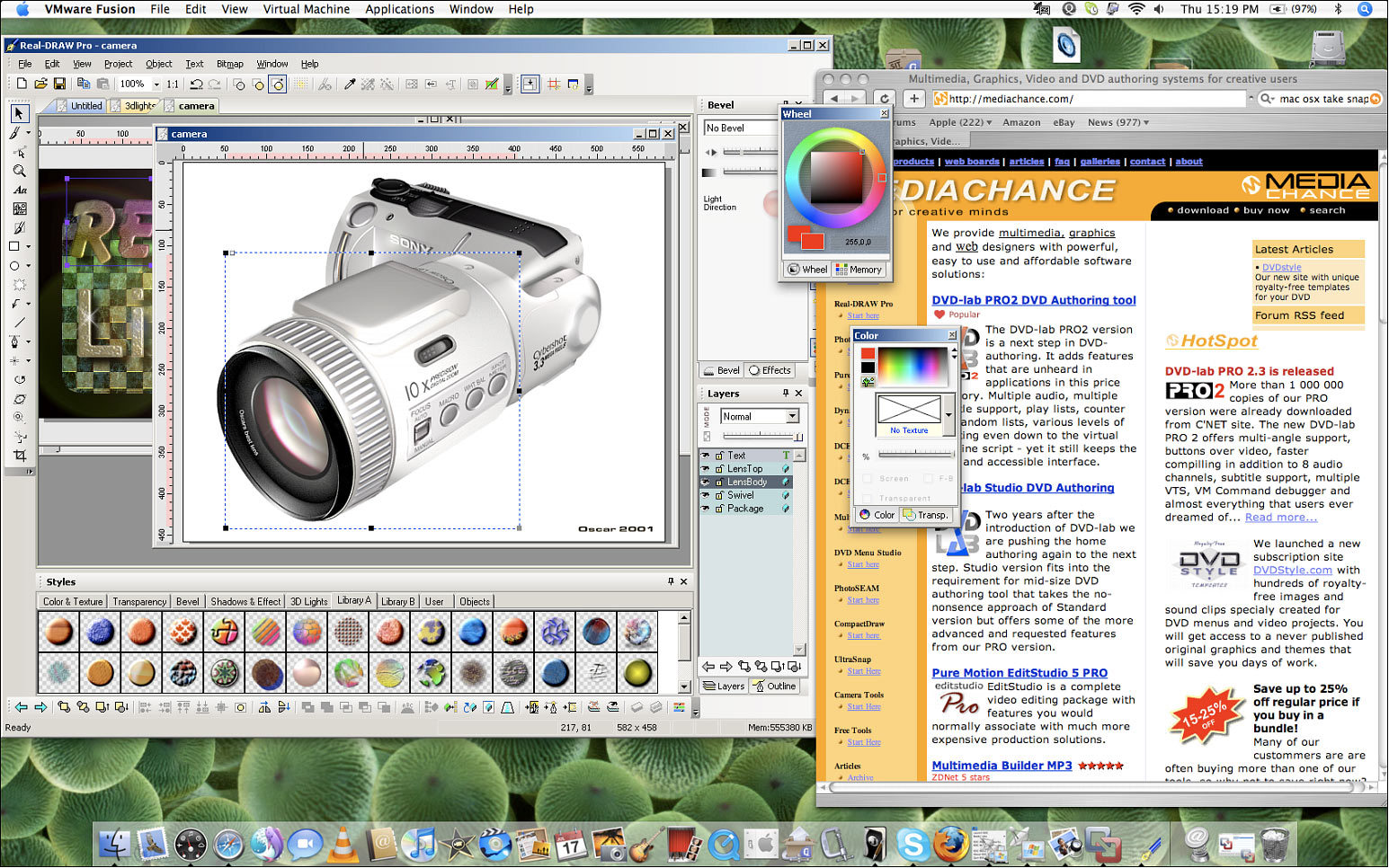Toggle visibility eye of Text layer

(x=706, y=456)
